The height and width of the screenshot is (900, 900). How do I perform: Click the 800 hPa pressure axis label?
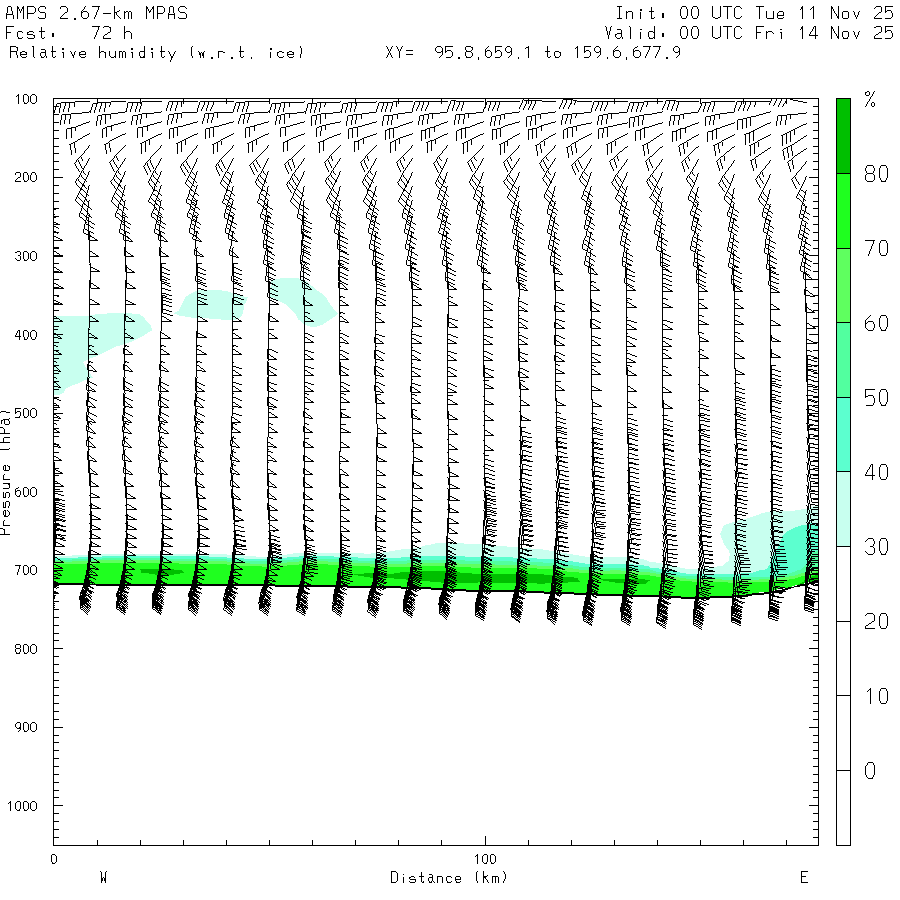pyautogui.click(x=26, y=649)
